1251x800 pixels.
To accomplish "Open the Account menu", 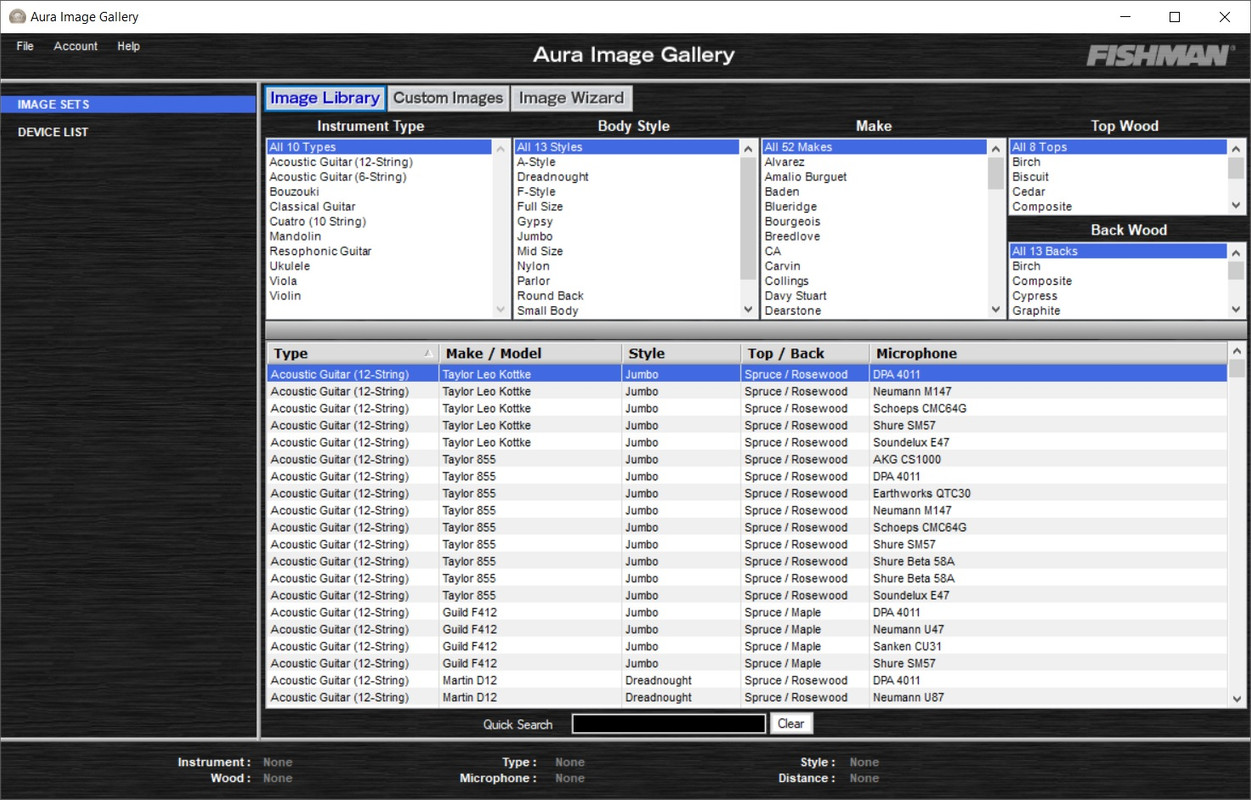I will 76,46.
